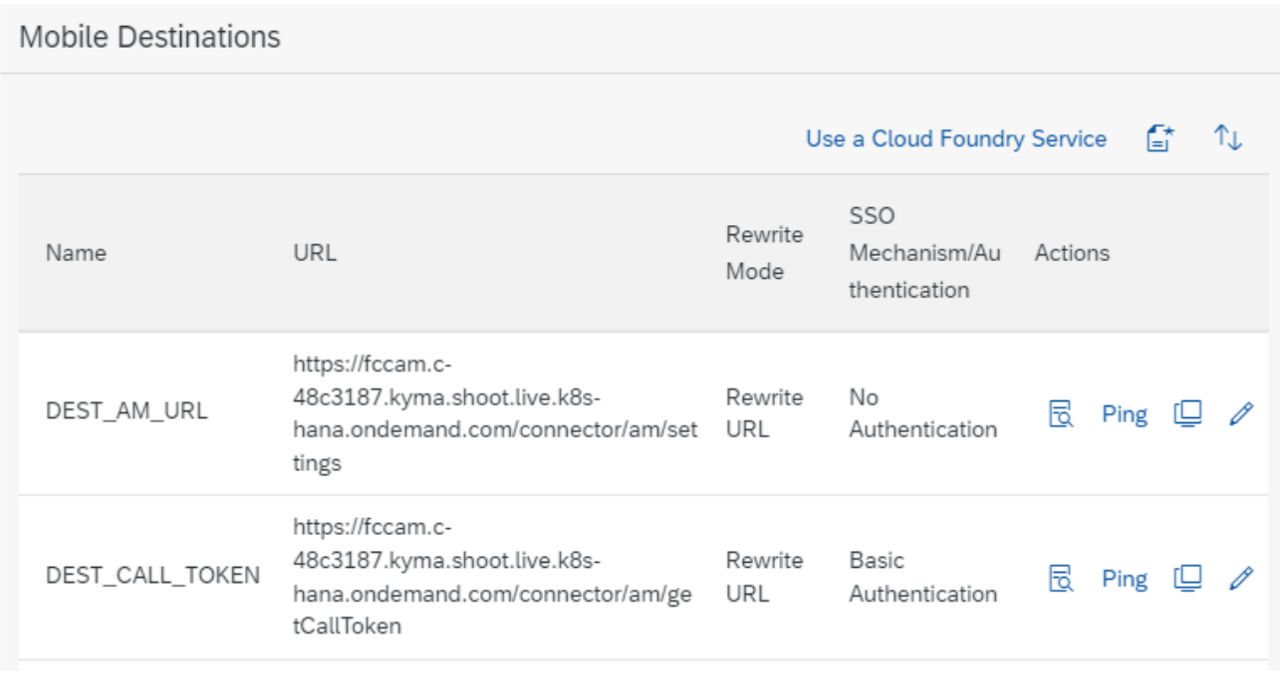Edit the DEST_CALL_TOKEN destination with the pencil icon
Viewport: 1280px width, 700px height.
(1241, 578)
